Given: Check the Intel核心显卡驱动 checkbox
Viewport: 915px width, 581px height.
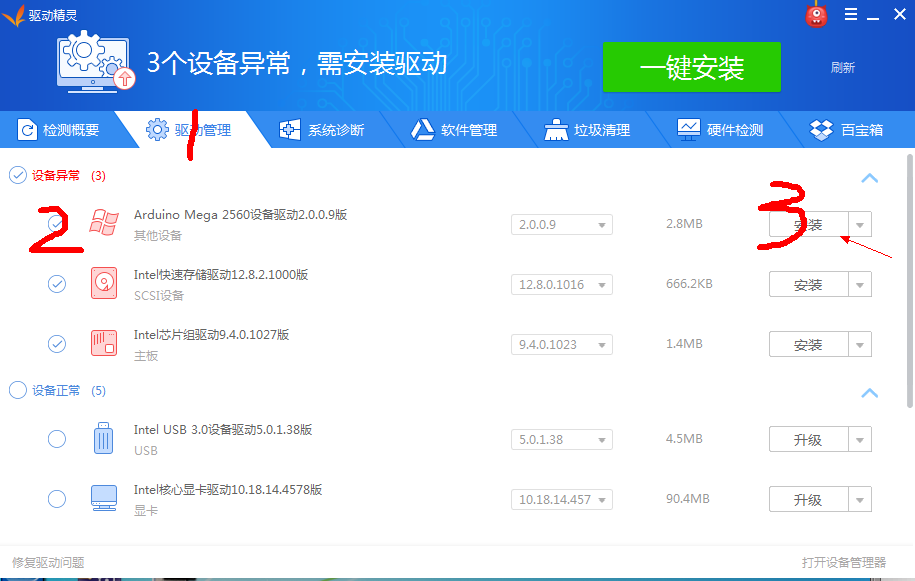Looking at the screenshot, I should [x=57, y=499].
